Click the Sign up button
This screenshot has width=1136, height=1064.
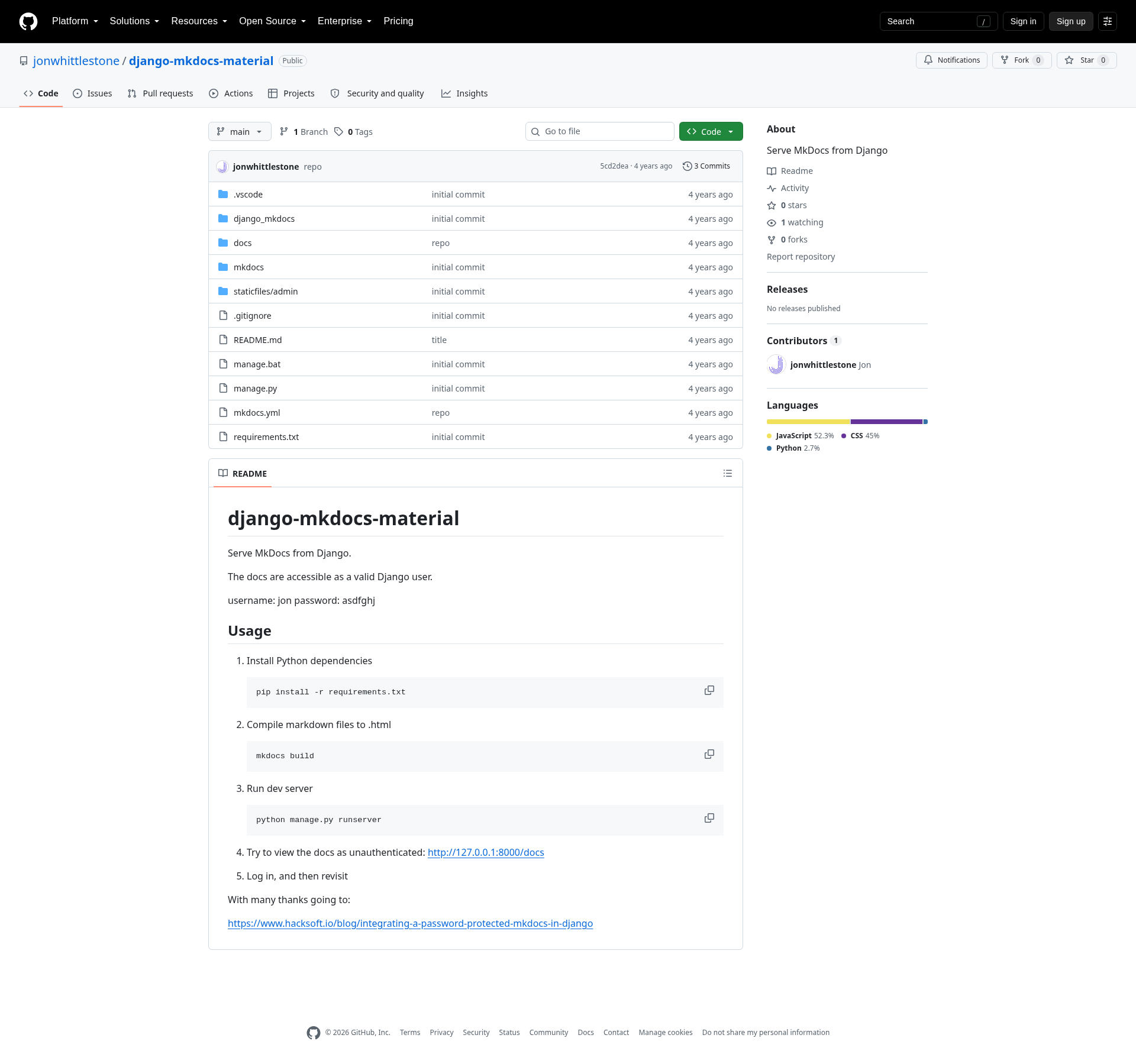tap(1071, 21)
